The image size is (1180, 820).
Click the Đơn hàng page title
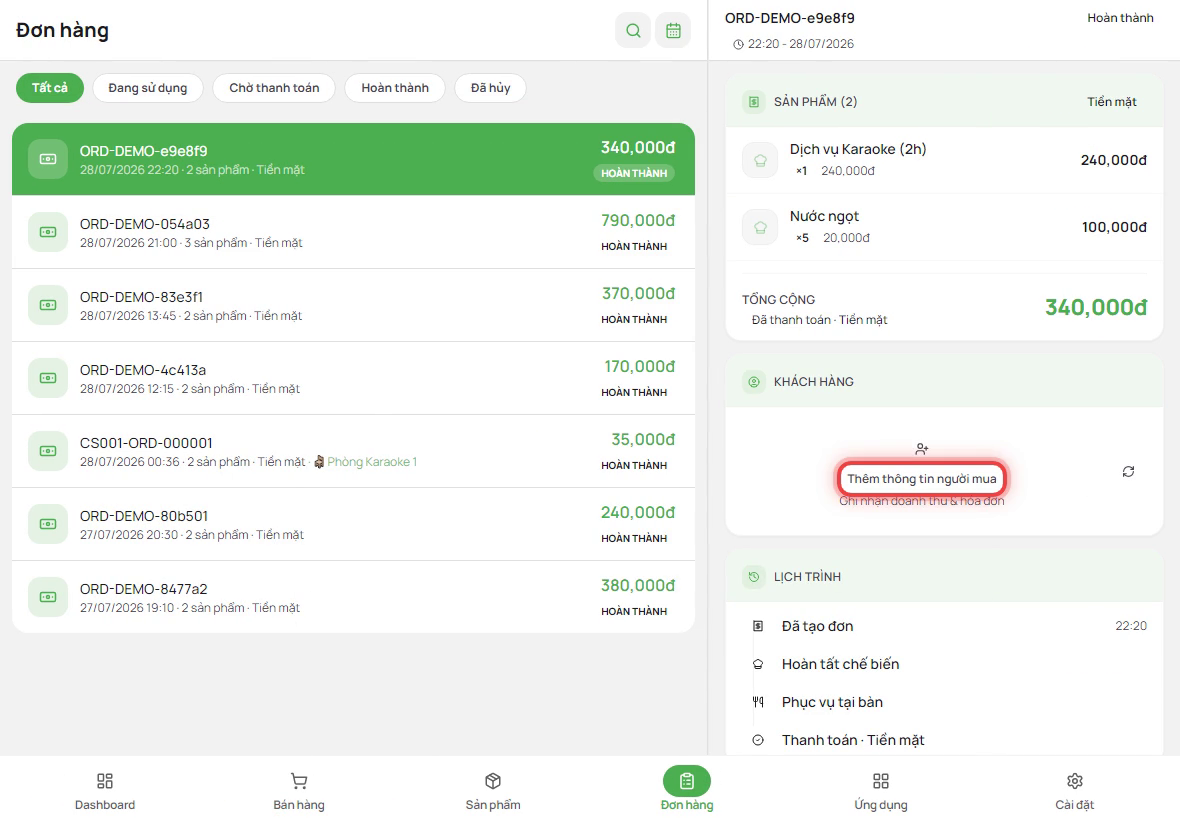62,30
